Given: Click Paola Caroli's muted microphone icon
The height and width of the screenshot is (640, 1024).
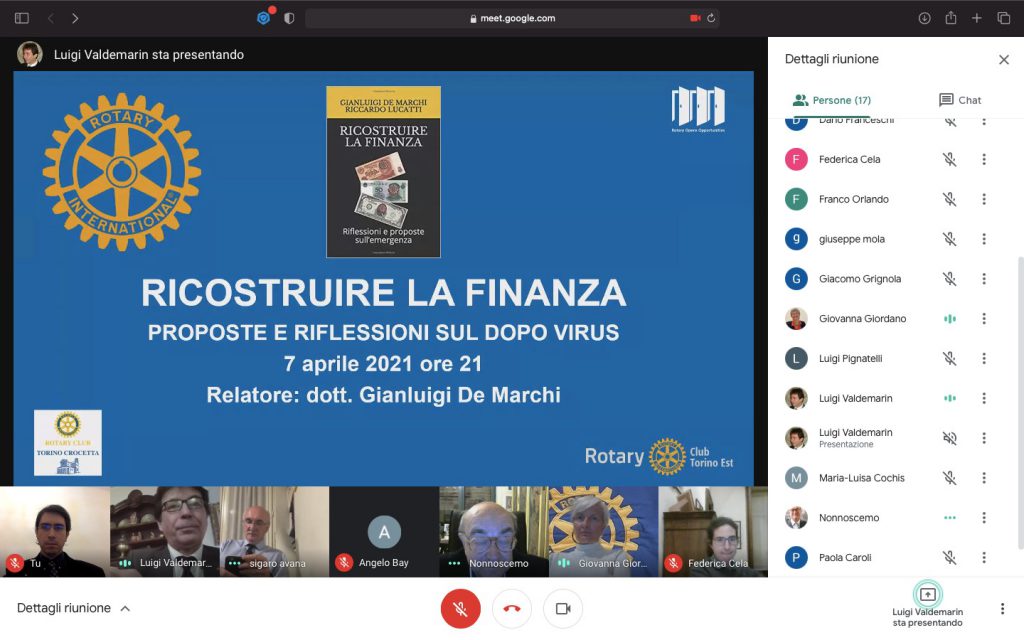Looking at the screenshot, I should (950, 558).
